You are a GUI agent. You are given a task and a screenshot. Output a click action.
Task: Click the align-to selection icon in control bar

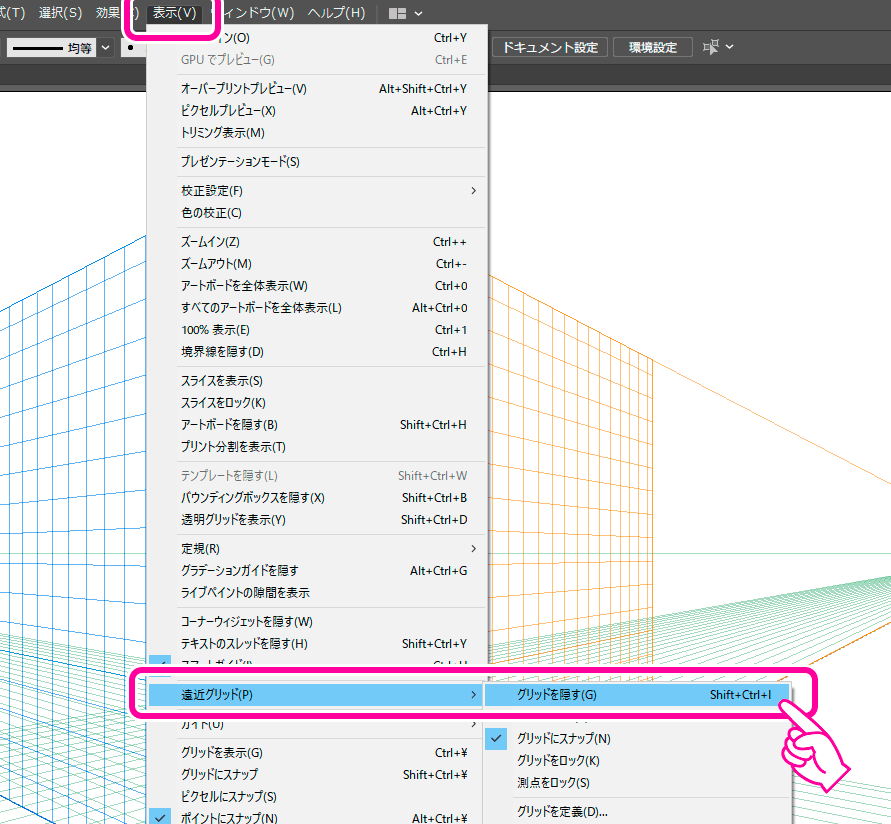[710, 47]
